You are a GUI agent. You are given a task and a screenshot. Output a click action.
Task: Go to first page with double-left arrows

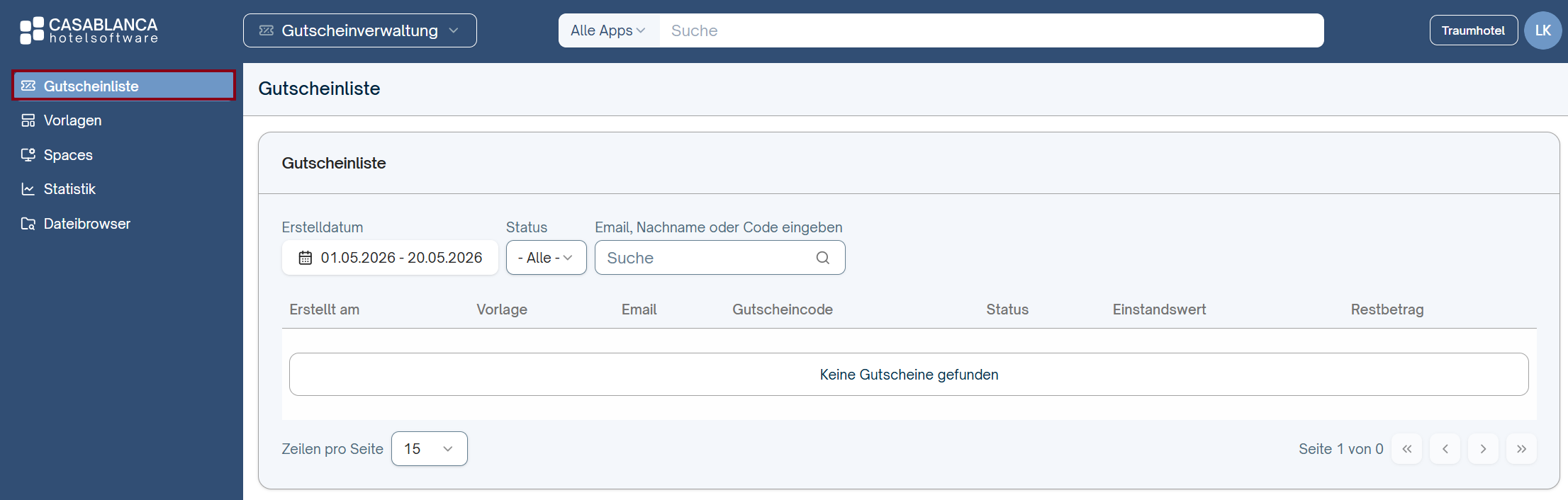pyautogui.click(x=1407, y=449)
